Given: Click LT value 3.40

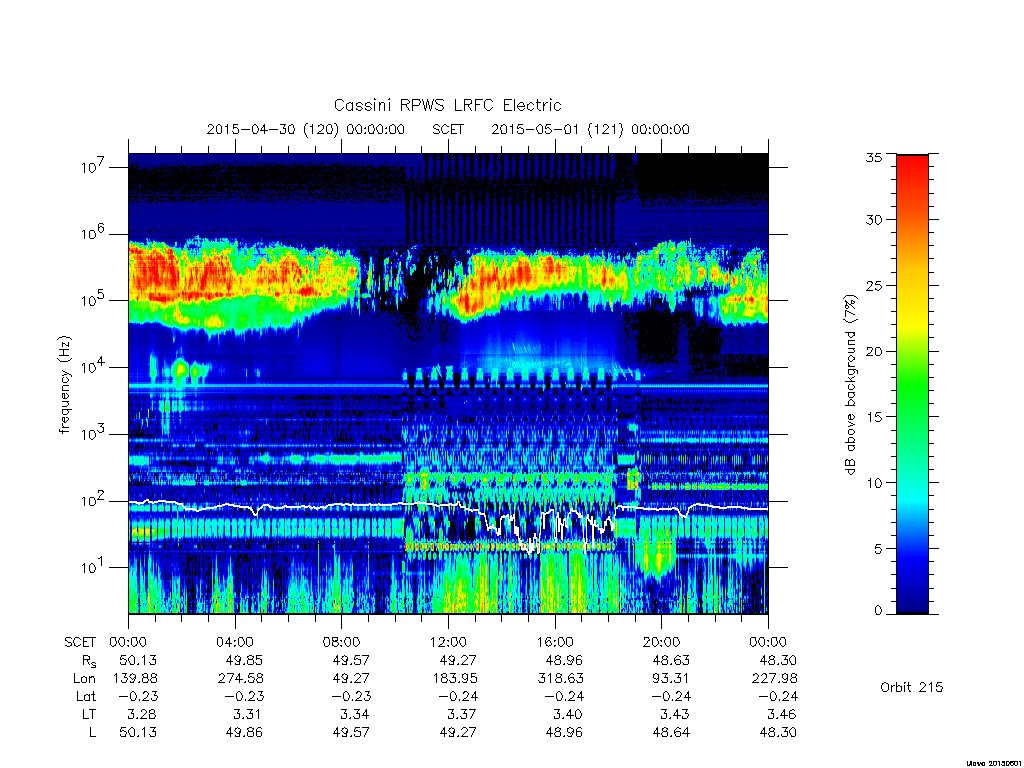Looking at the screenshot, I should click(568, 714).
